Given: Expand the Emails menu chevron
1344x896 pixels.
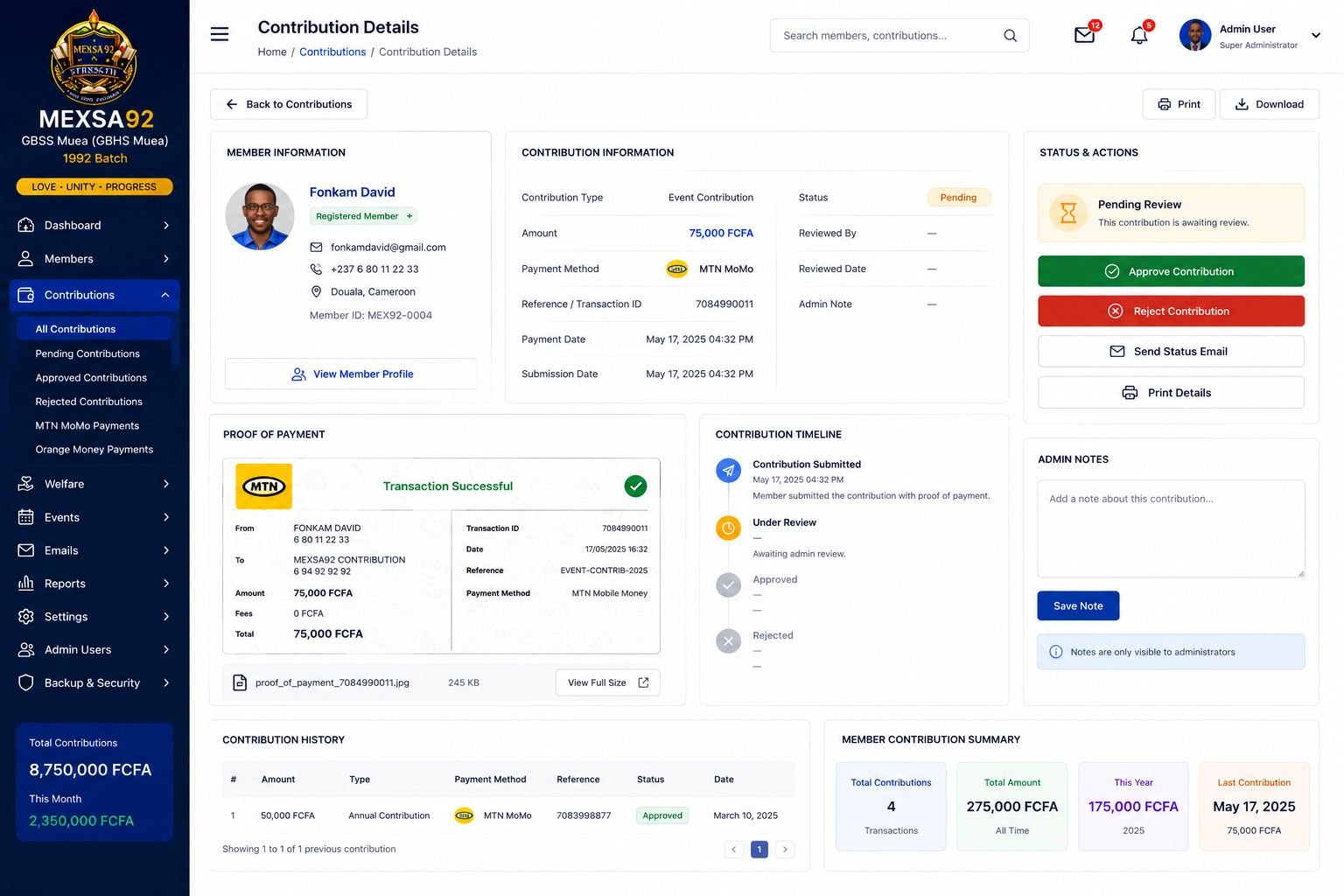Looking at the screenshot, I should coord(165,550).
